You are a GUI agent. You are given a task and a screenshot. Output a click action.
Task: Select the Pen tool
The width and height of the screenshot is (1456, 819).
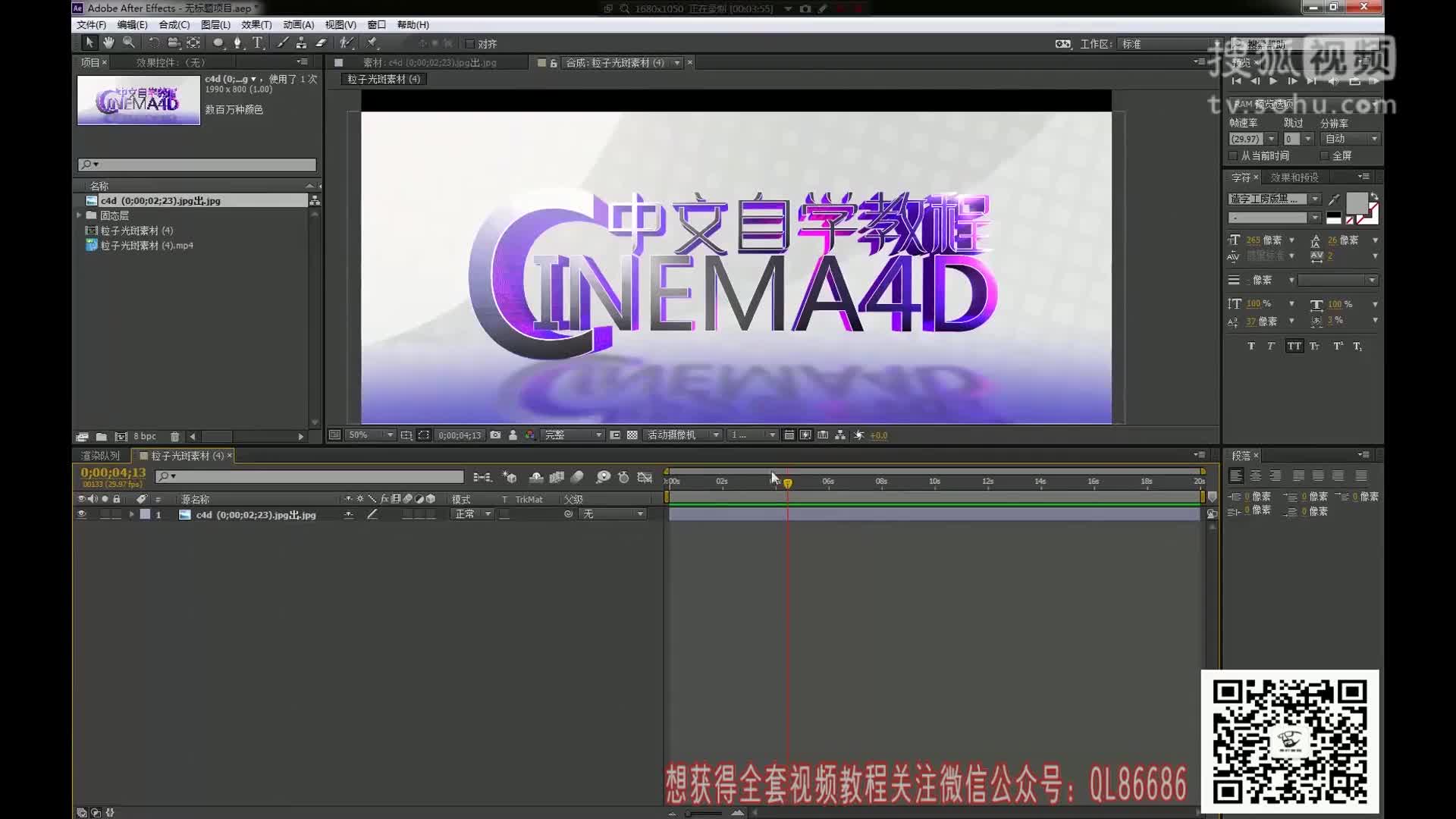(237, 43)
